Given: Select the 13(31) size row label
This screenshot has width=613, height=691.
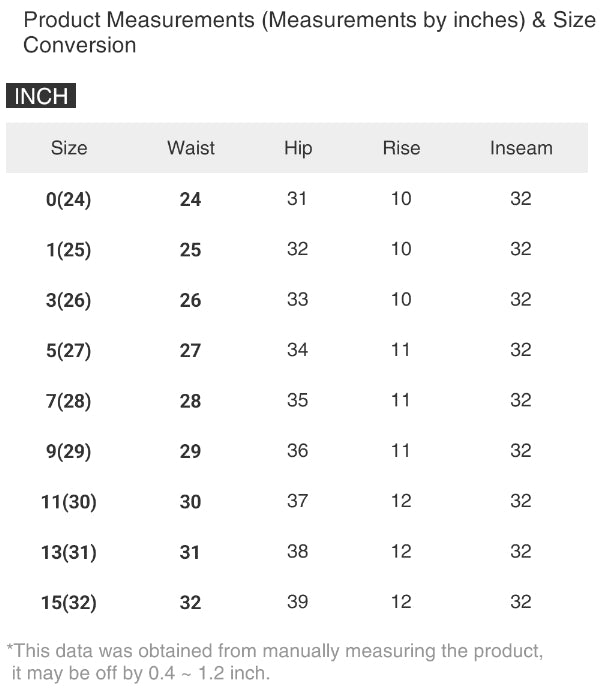Looking at the screenshot, I should (x=69, y=552).
